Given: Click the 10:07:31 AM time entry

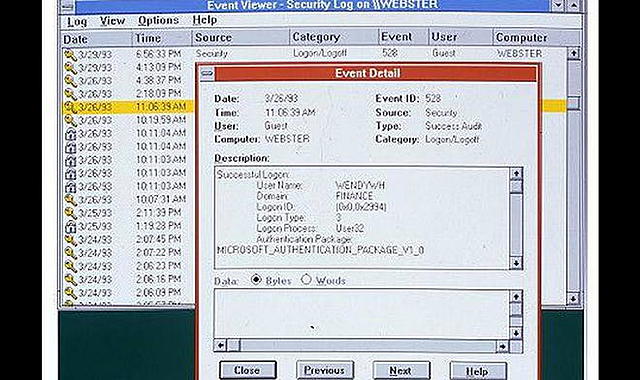Looking at the screenshot, I should click(161, 199).
